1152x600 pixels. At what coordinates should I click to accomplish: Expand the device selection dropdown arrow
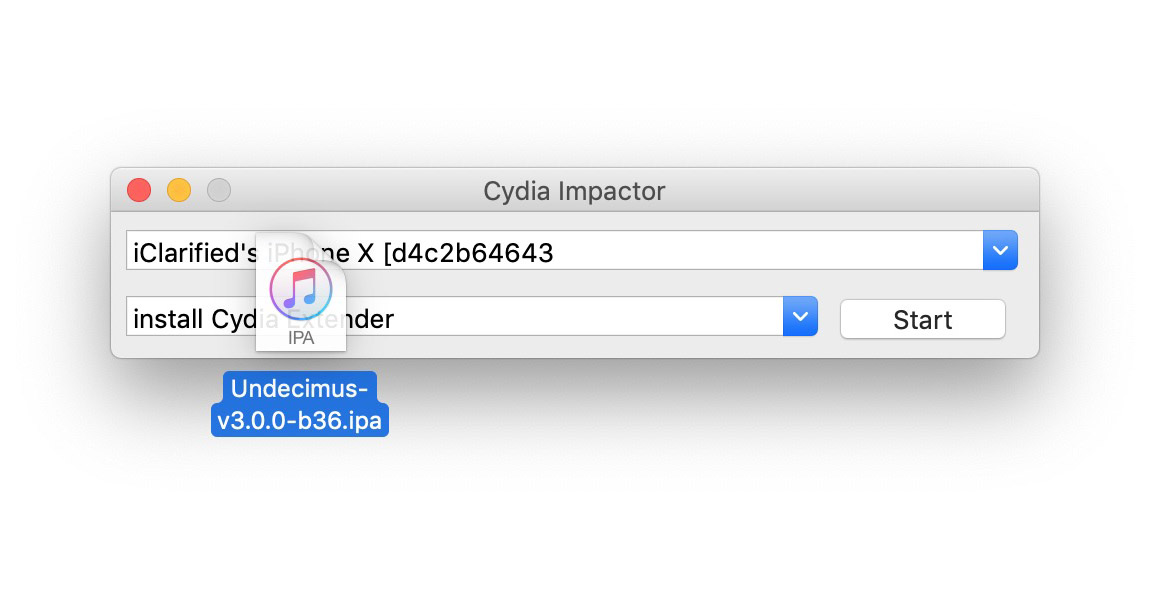click(1000, 251)
